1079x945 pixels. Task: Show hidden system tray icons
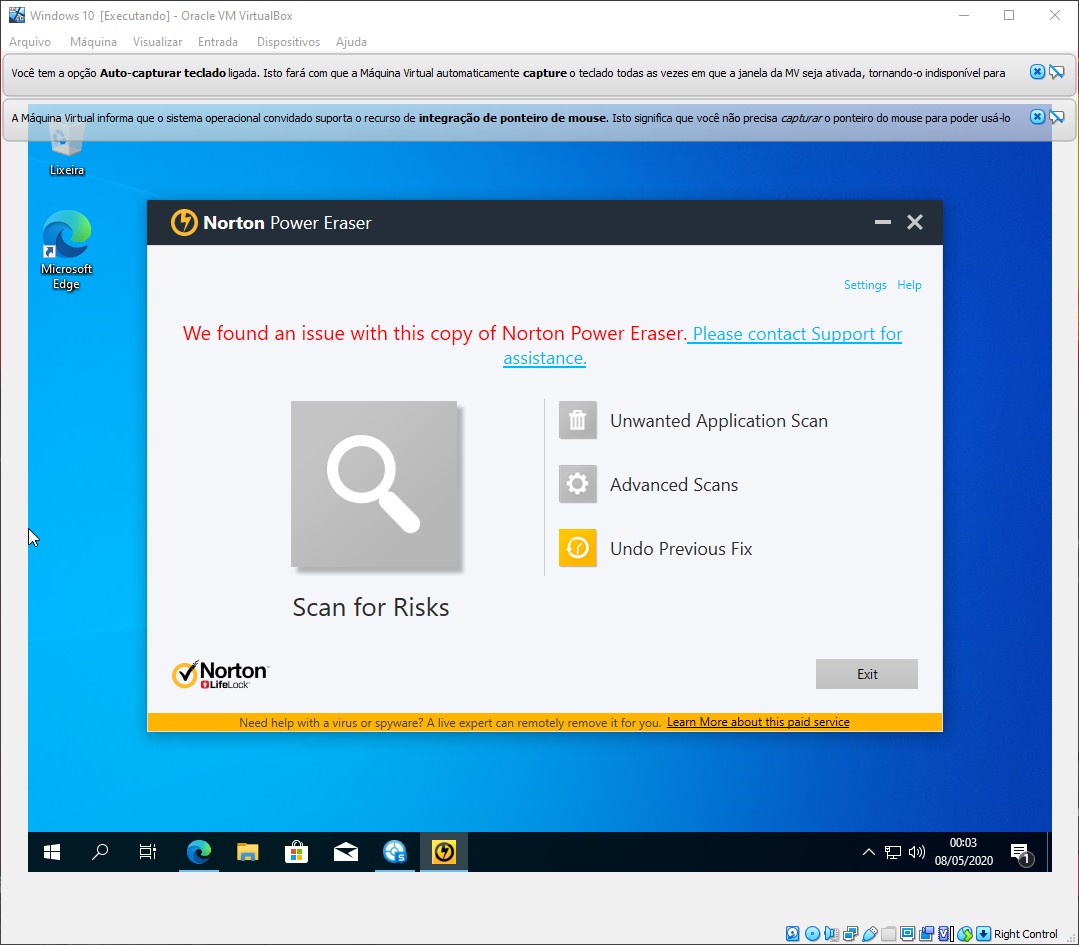pyautogui.click(x=869, y=852)
